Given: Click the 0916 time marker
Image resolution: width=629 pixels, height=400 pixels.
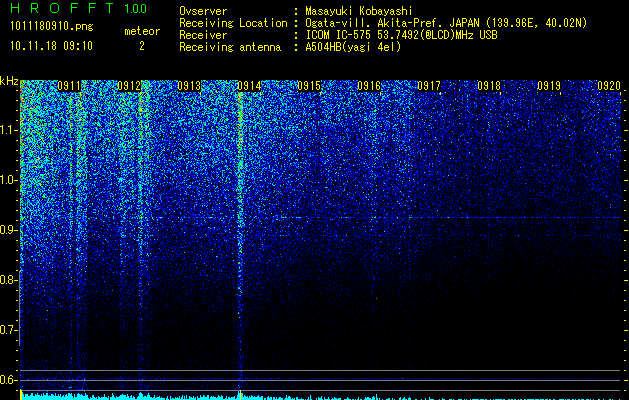Looking at the screenshot, I should coord(369,86).
